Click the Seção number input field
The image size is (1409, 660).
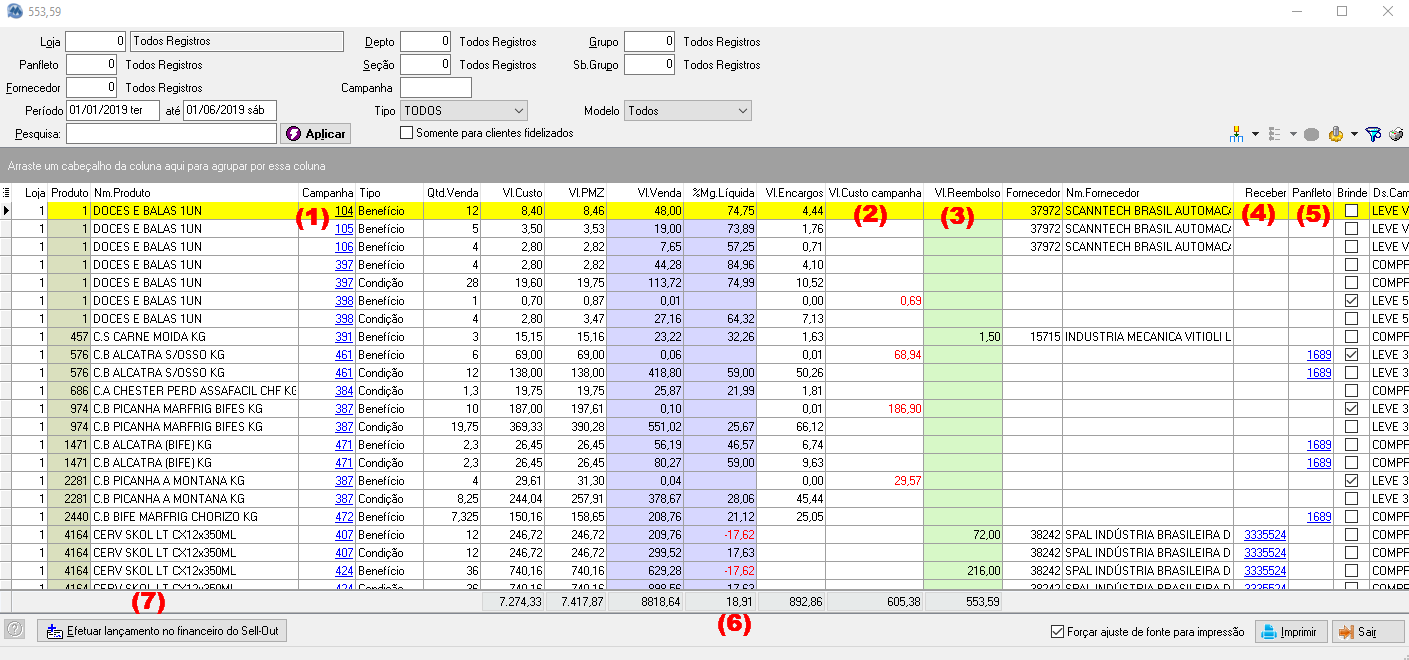(x=426, y=65)
